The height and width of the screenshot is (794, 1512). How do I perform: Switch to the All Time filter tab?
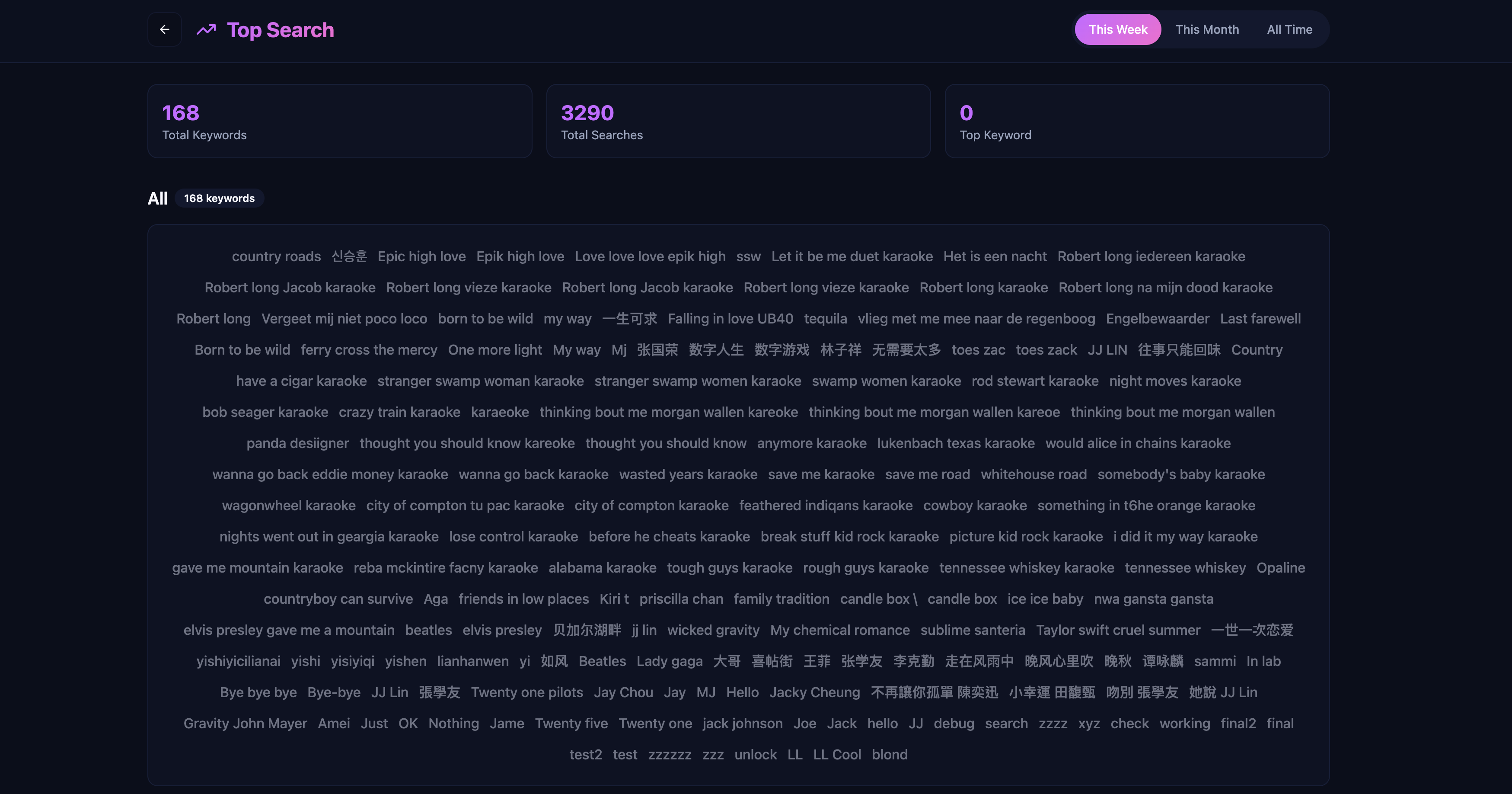1289,29
